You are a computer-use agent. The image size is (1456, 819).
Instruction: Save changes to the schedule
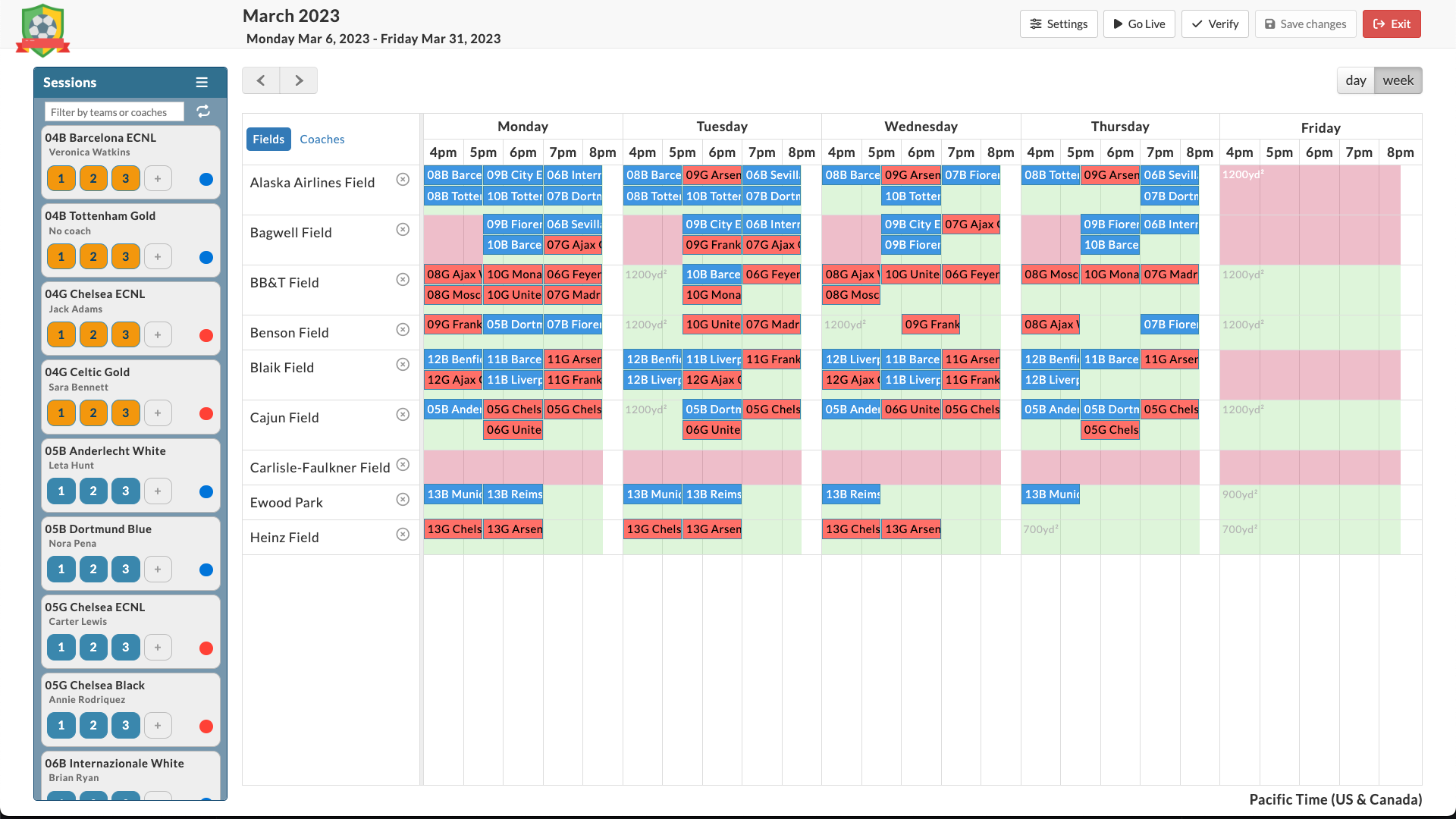coord(1304,24)
